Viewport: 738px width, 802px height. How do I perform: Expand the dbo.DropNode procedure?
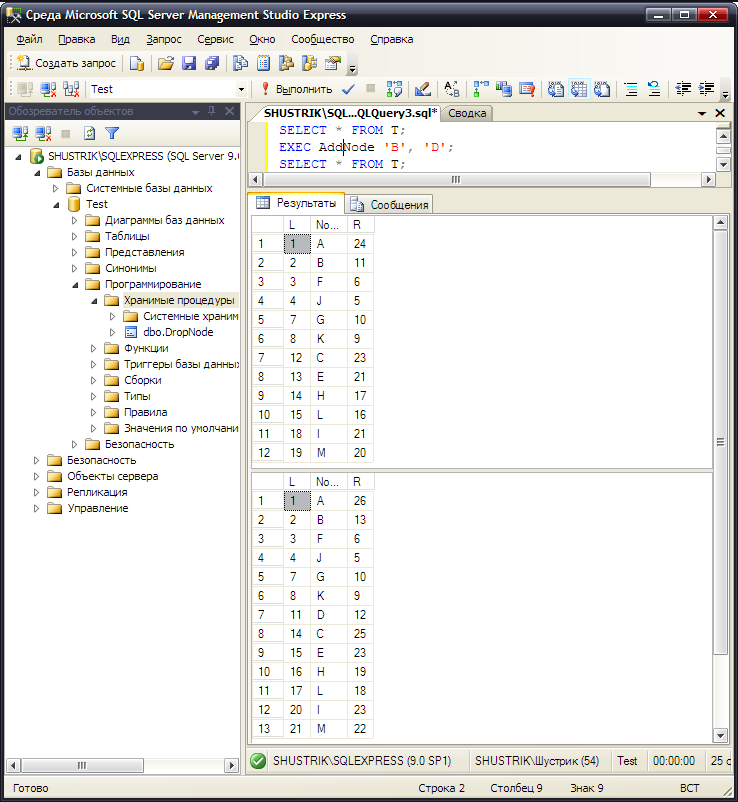pyautogui.click(x=113, y=332)
